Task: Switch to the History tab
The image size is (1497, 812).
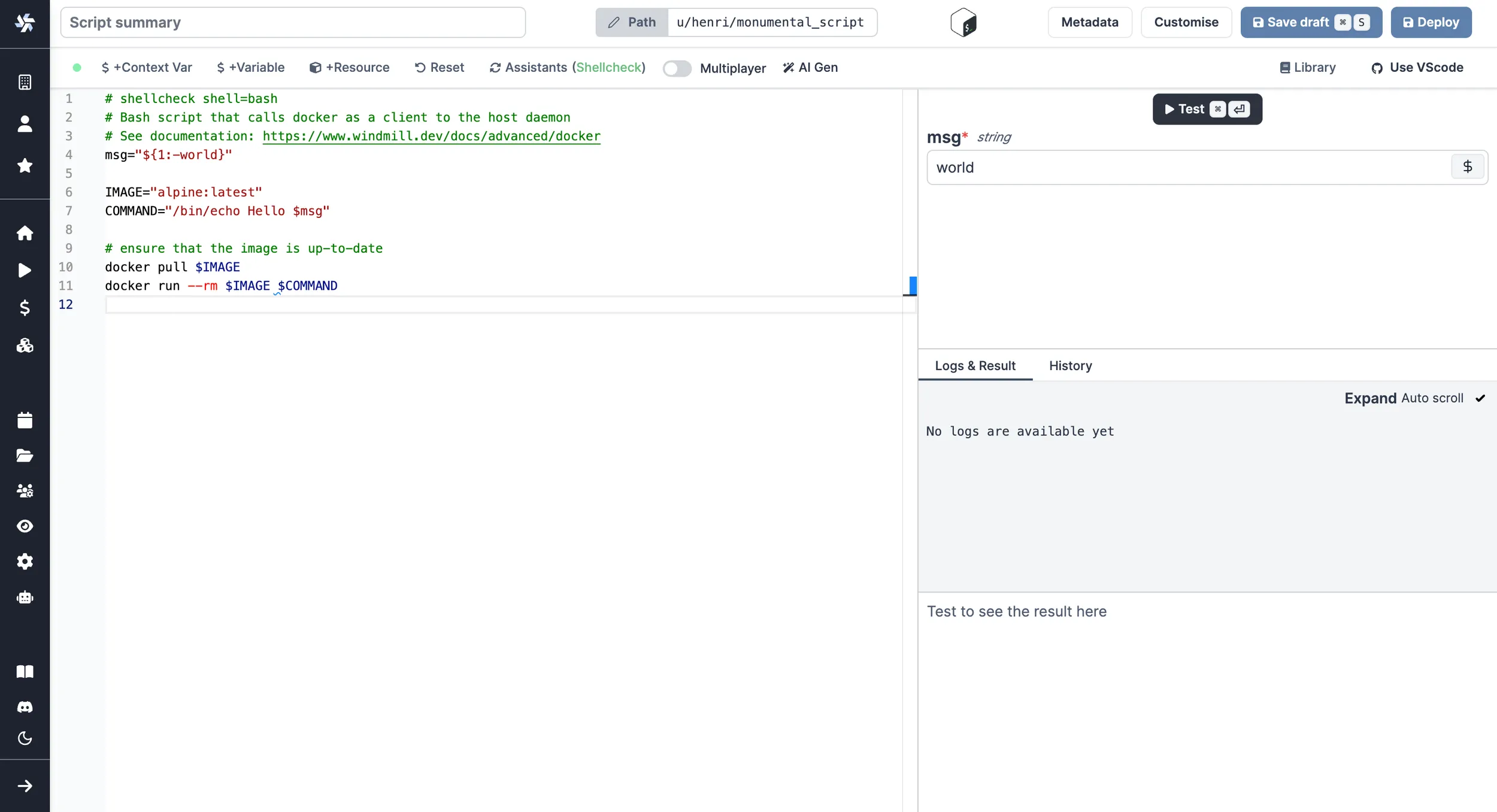Action: click(1070, 366)
